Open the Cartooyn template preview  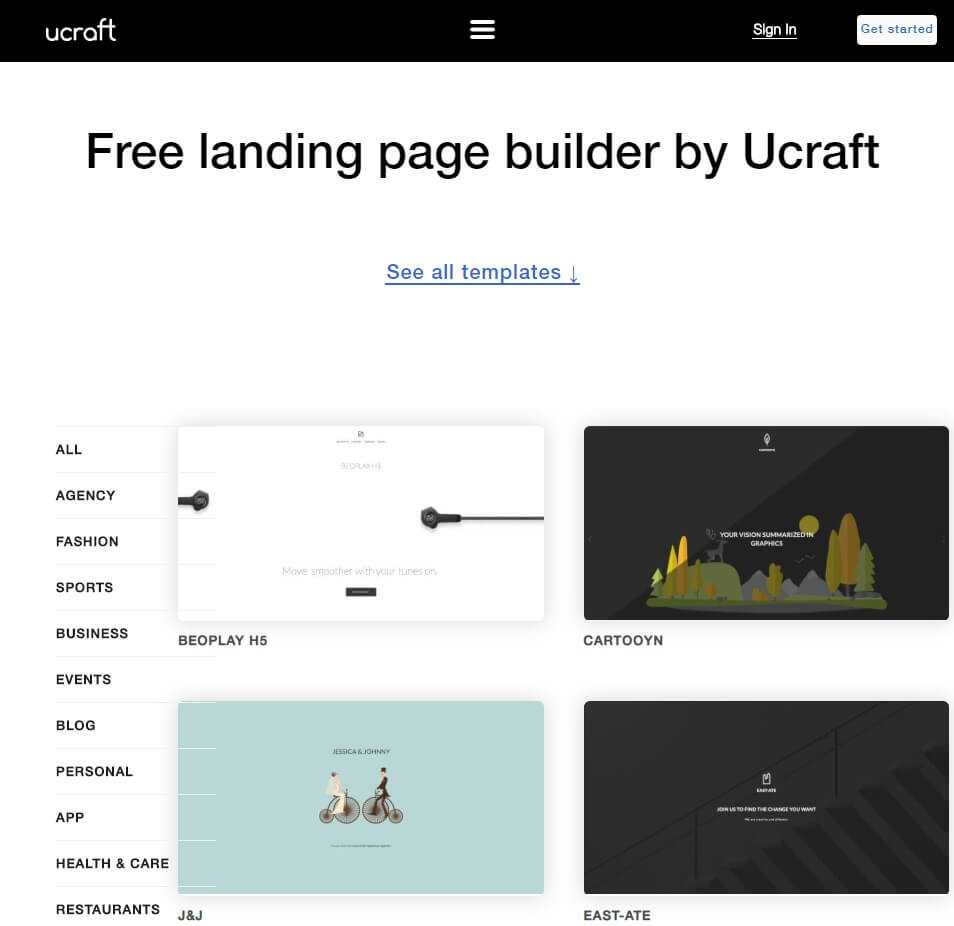point(766,523)
